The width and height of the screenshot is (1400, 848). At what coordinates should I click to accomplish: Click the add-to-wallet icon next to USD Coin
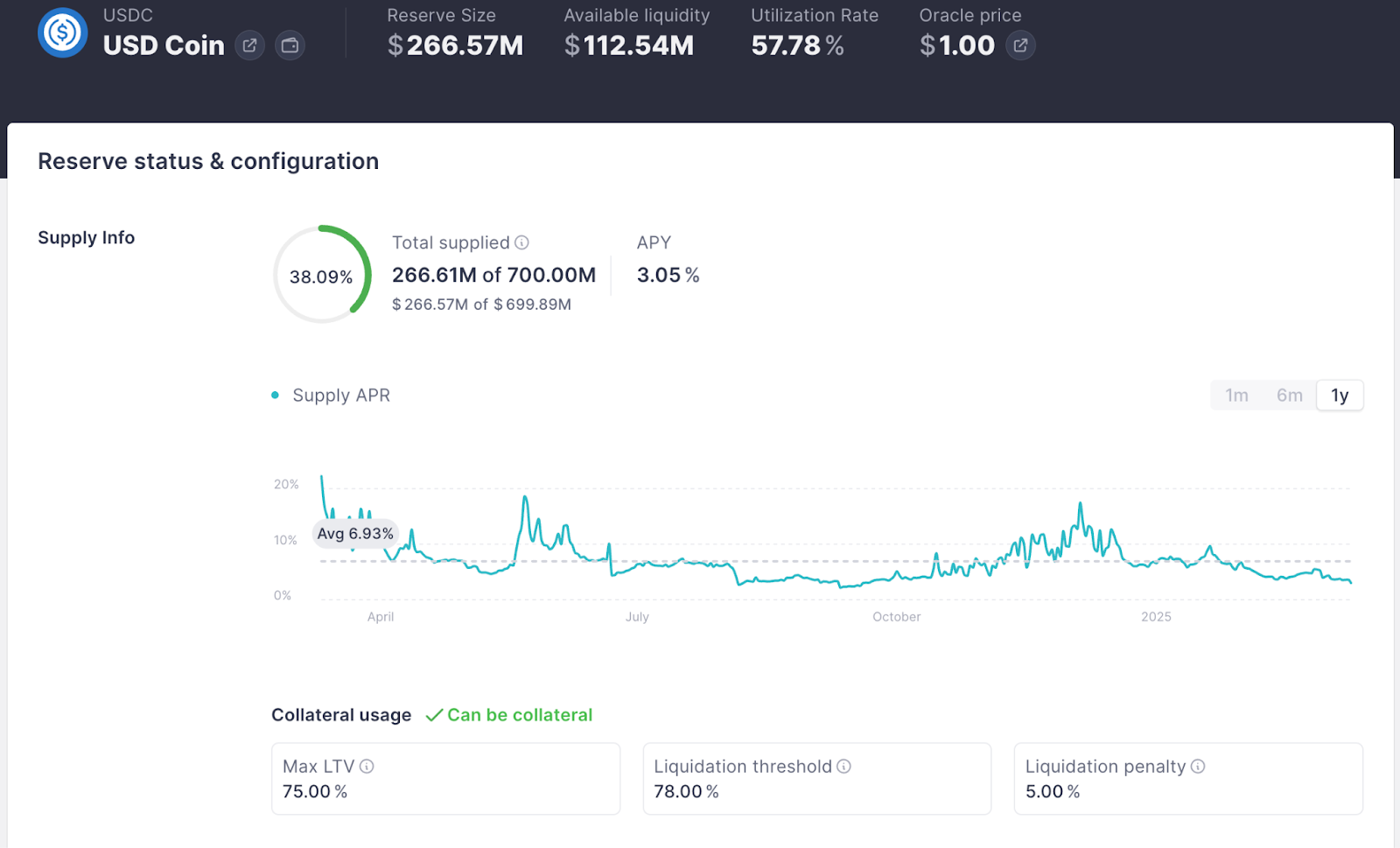[290, 46]
